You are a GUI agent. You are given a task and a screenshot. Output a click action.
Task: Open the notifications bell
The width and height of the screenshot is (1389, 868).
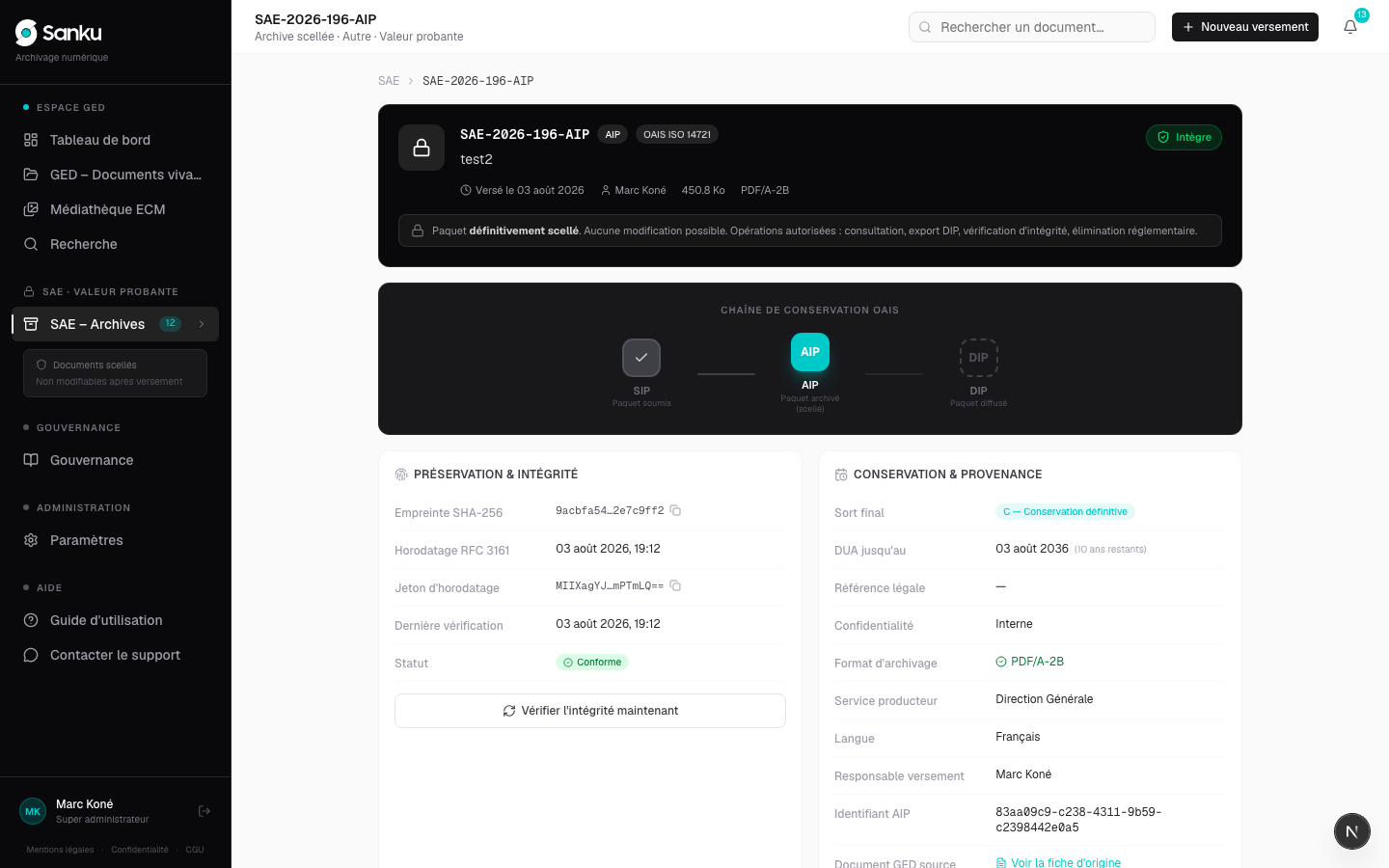[x=1350, y=27]
